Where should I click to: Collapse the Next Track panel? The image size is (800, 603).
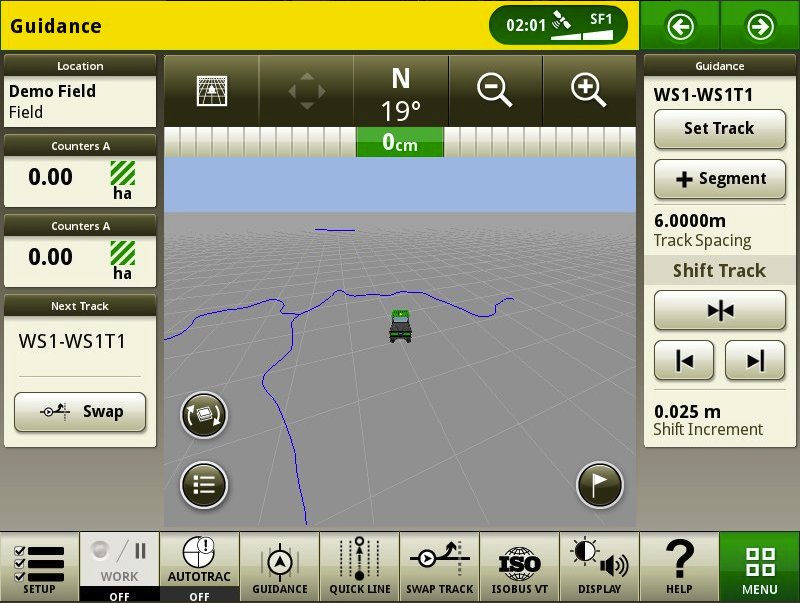tap(80, 306)
